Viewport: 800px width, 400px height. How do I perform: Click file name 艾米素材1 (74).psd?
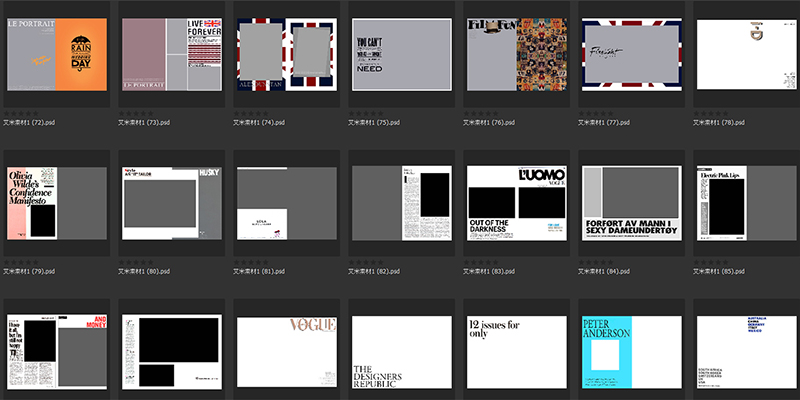click(x=259, y=122)
